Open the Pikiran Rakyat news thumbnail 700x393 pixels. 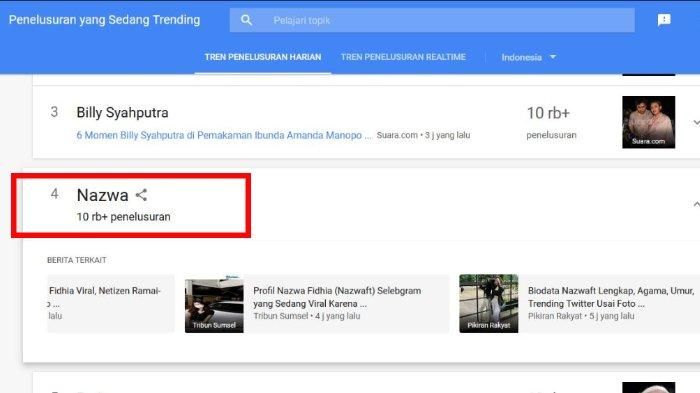[x=489, y=303]
